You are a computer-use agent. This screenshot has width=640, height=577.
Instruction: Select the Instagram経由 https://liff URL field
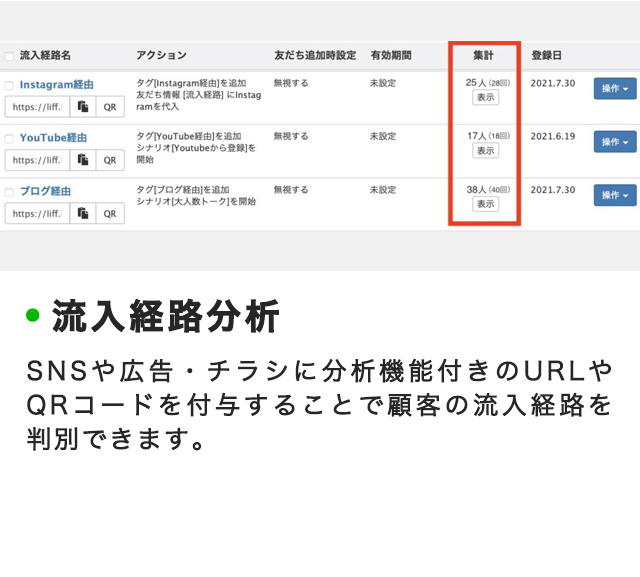[38, 107]
